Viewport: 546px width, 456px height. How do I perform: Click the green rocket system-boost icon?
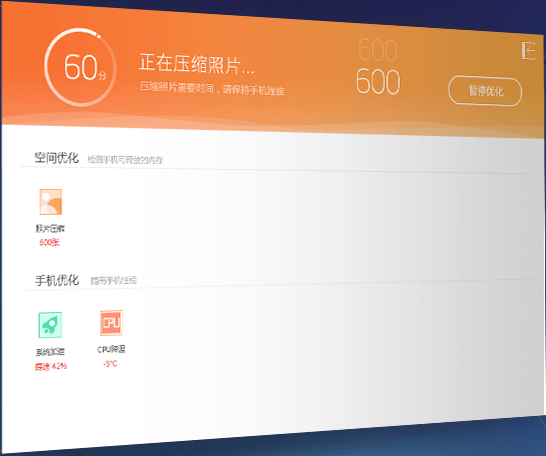coord(50,325)
